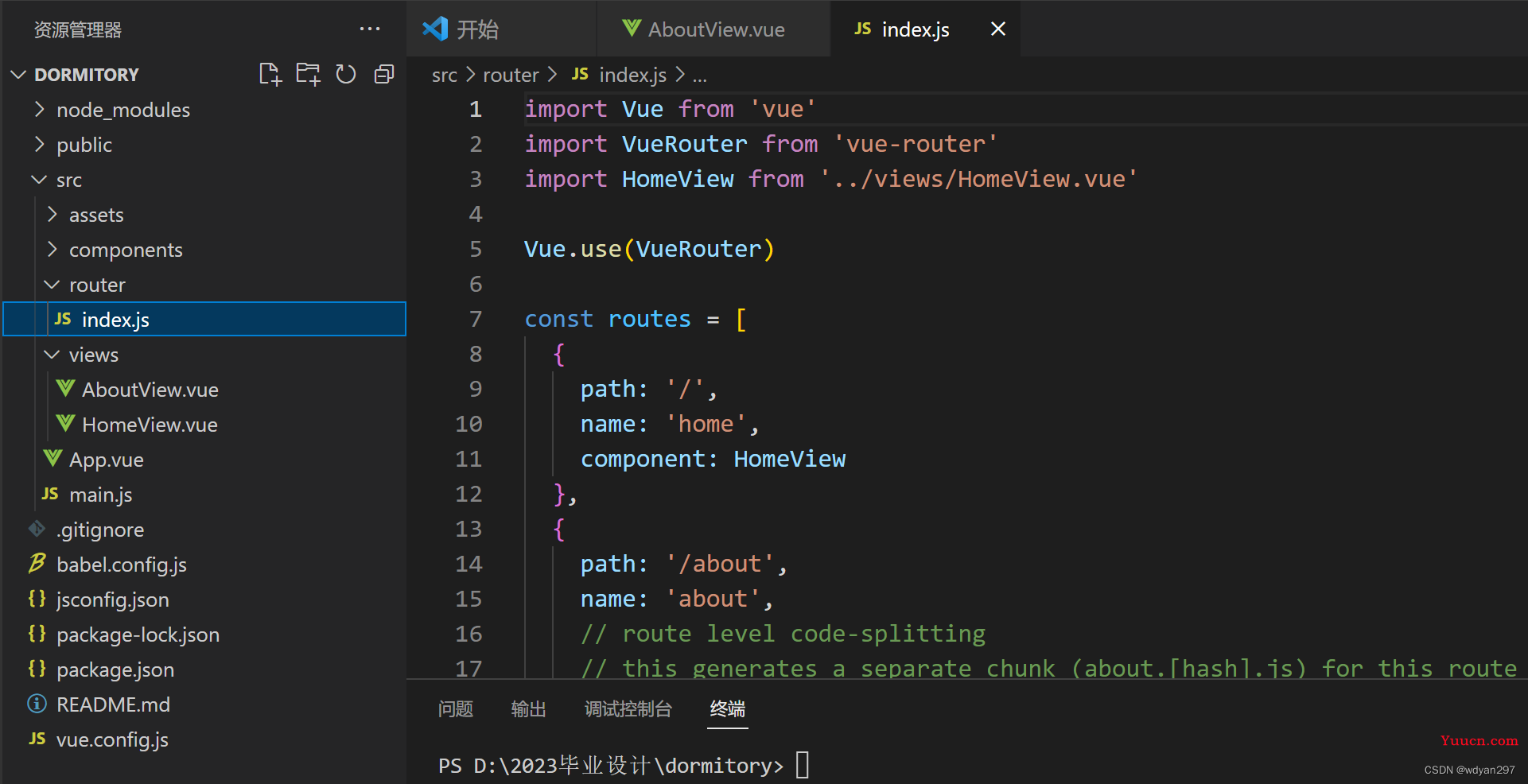Collapse the src folder chevron
Viewport: 1528px width, 784px height.
coord(39,180)
